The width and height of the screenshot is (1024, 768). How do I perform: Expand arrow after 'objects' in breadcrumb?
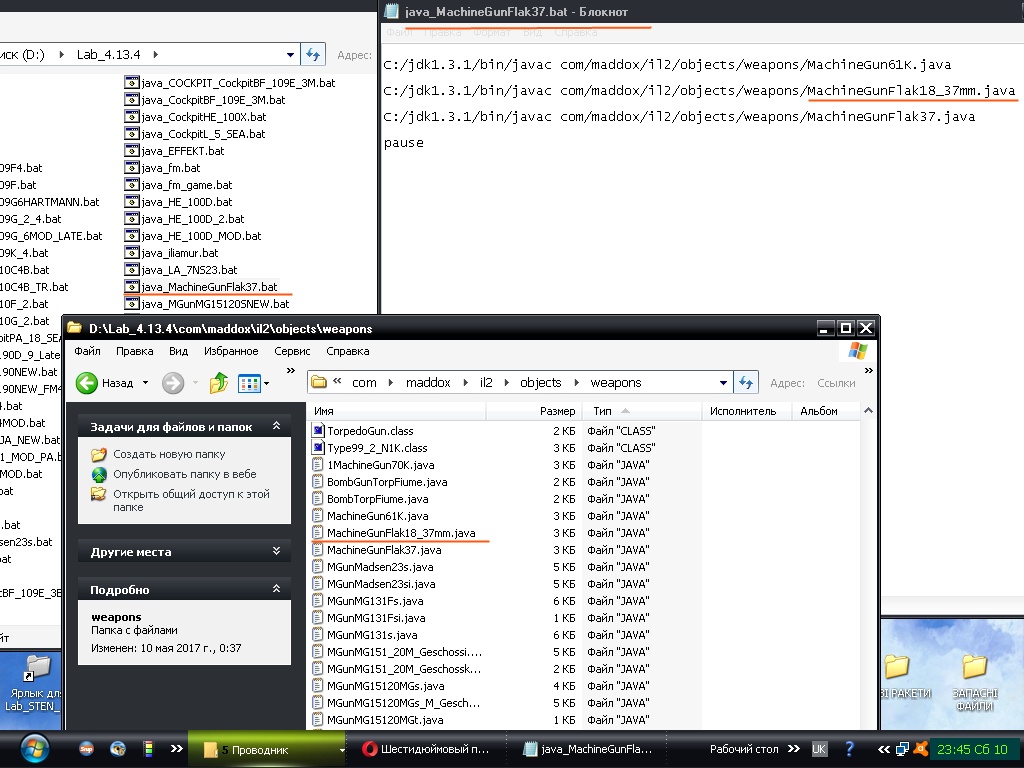[x=576, y=383]
